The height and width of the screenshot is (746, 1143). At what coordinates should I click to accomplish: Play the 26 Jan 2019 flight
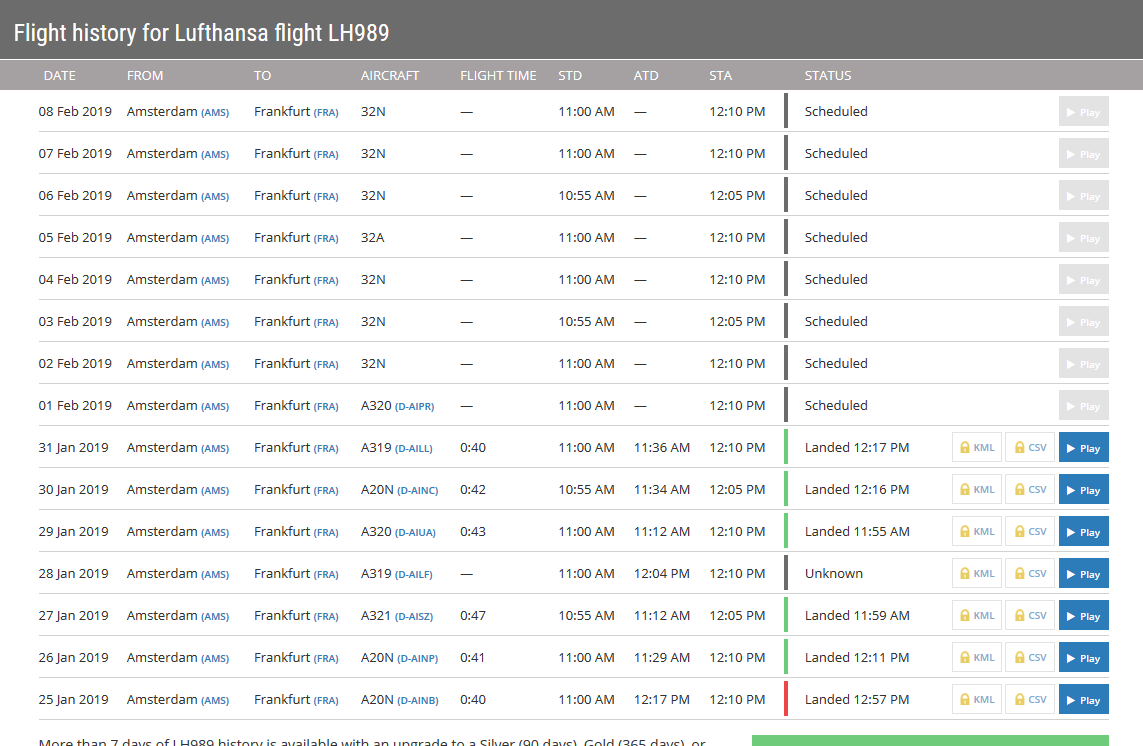1083,658
